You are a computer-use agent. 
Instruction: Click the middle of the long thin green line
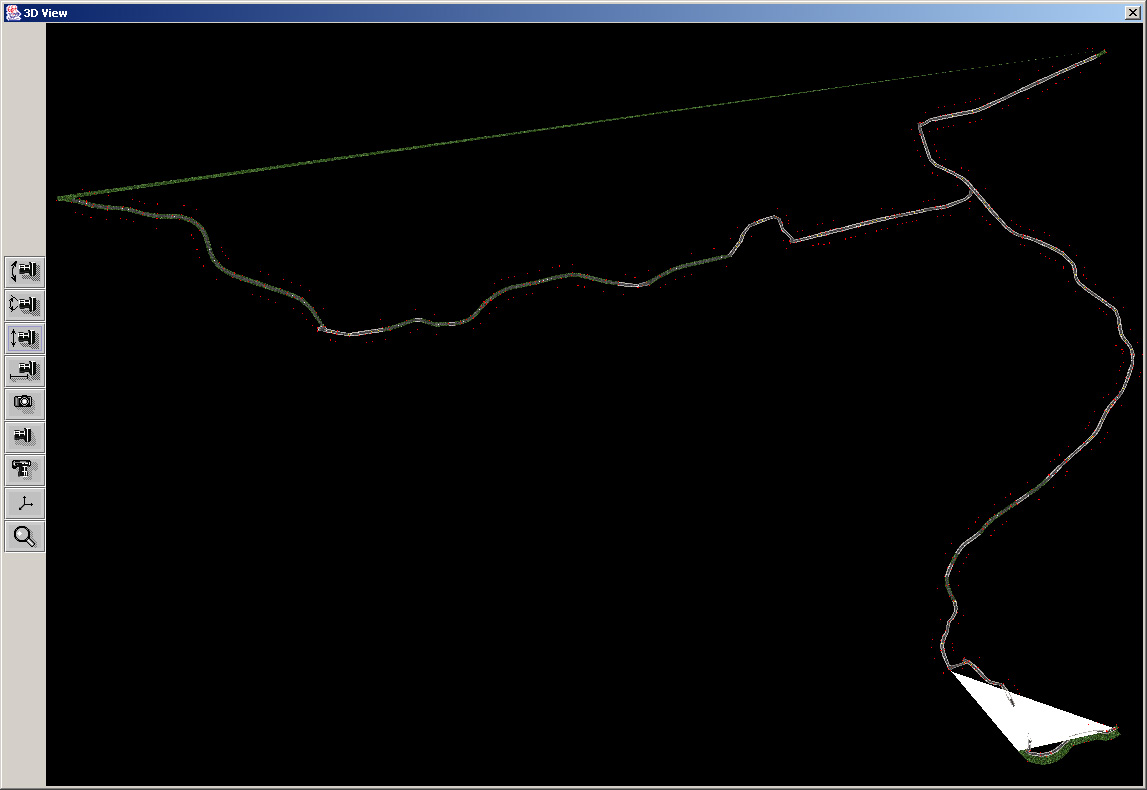tap(580, 125)
